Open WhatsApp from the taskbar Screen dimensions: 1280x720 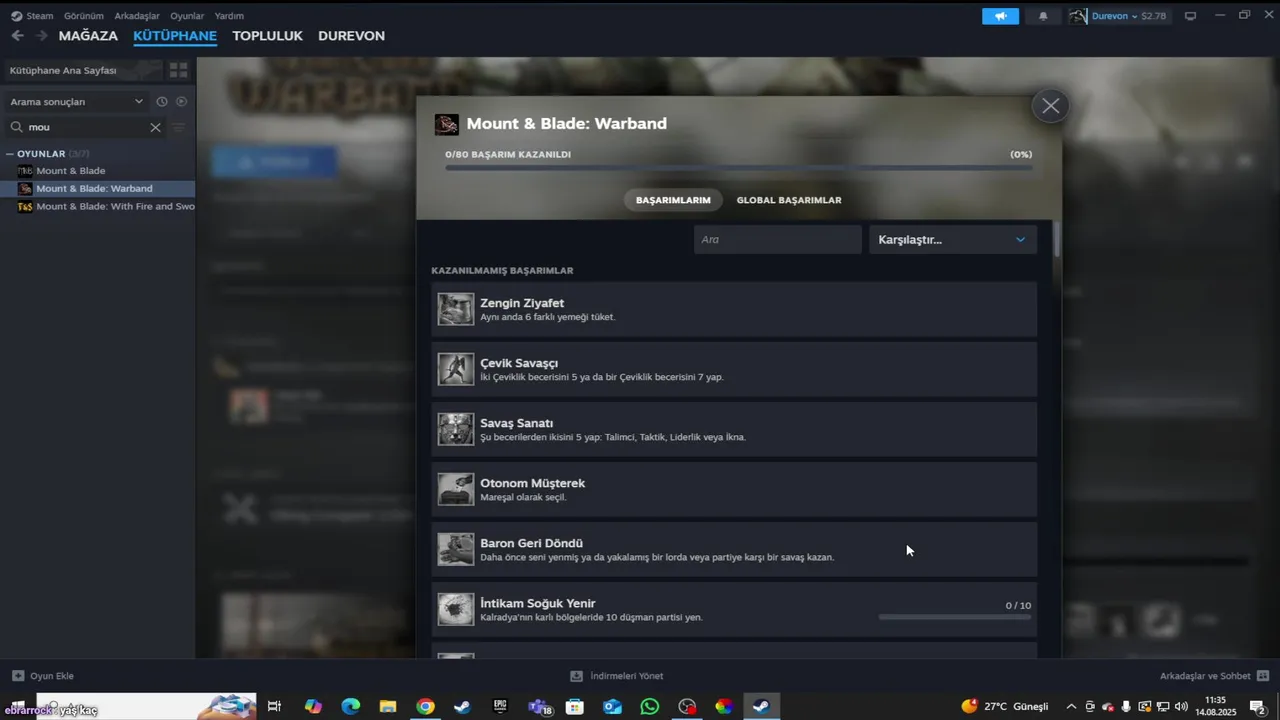point(650,706)
